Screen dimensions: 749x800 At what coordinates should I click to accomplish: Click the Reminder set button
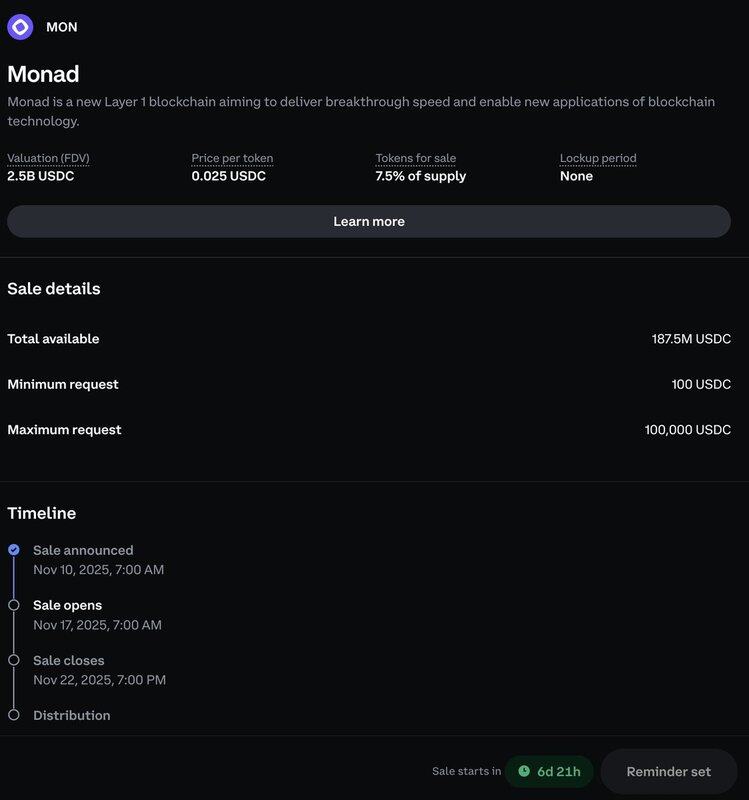[x=668, y=771]
